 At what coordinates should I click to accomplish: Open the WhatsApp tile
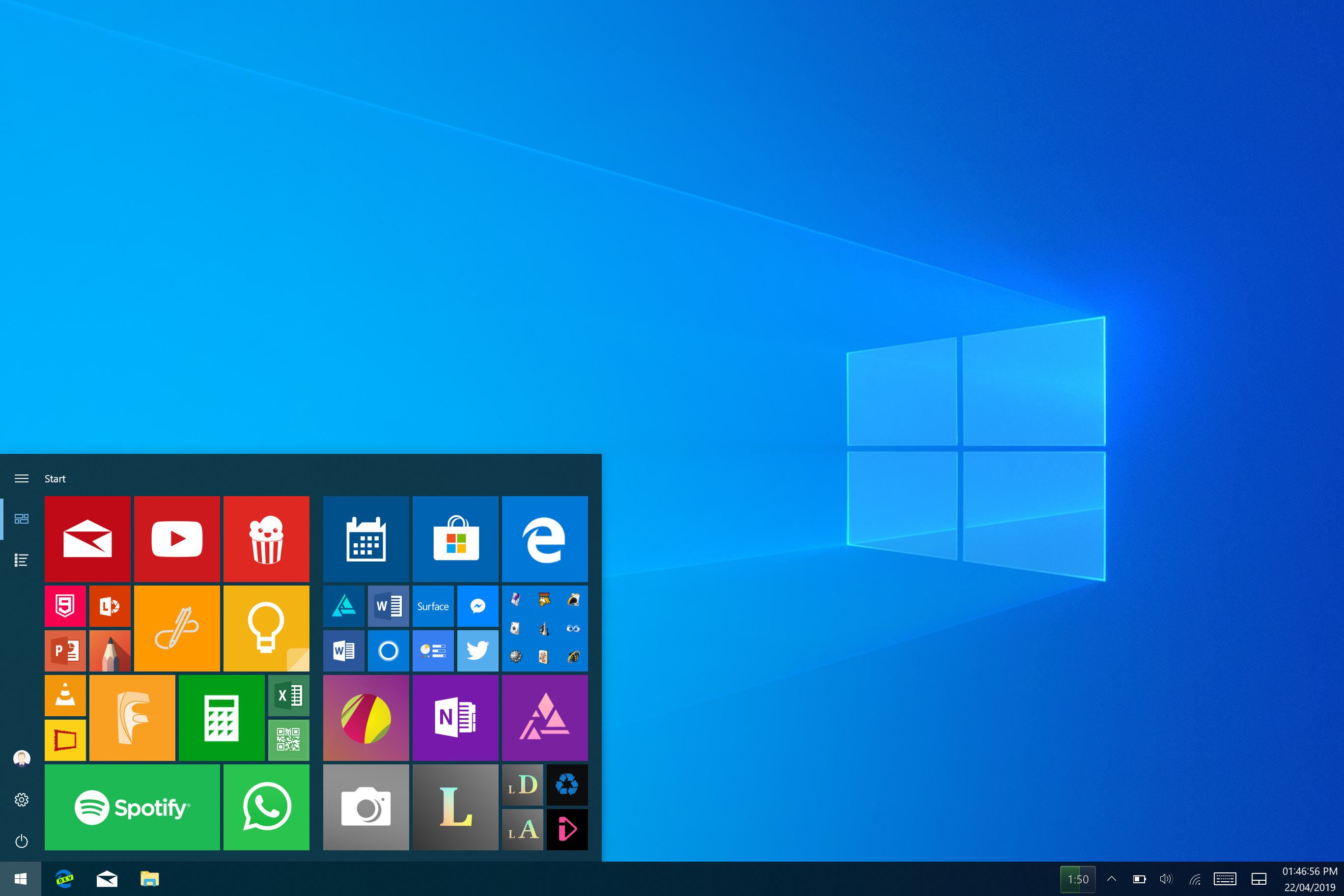[266, 807]
